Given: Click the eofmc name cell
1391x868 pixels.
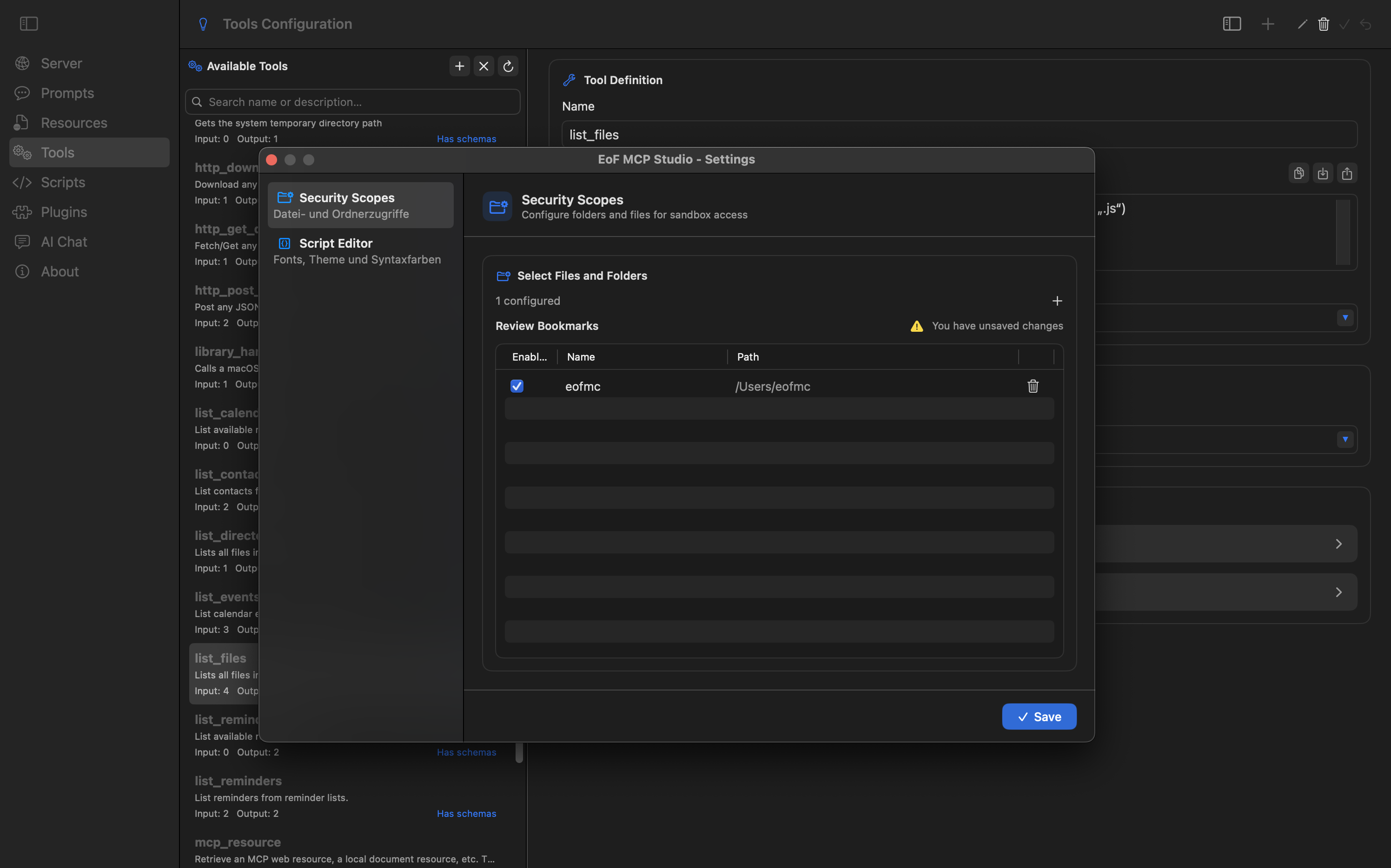Looking at the screenshot, I should [583, 386].
